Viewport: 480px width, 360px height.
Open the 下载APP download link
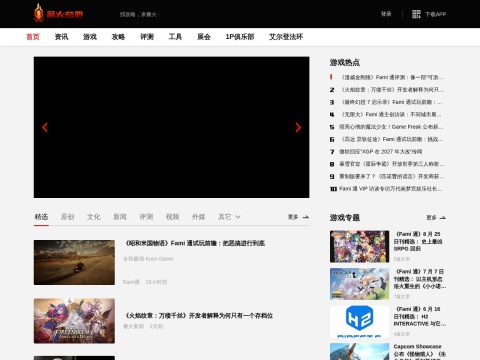[435, 14]
